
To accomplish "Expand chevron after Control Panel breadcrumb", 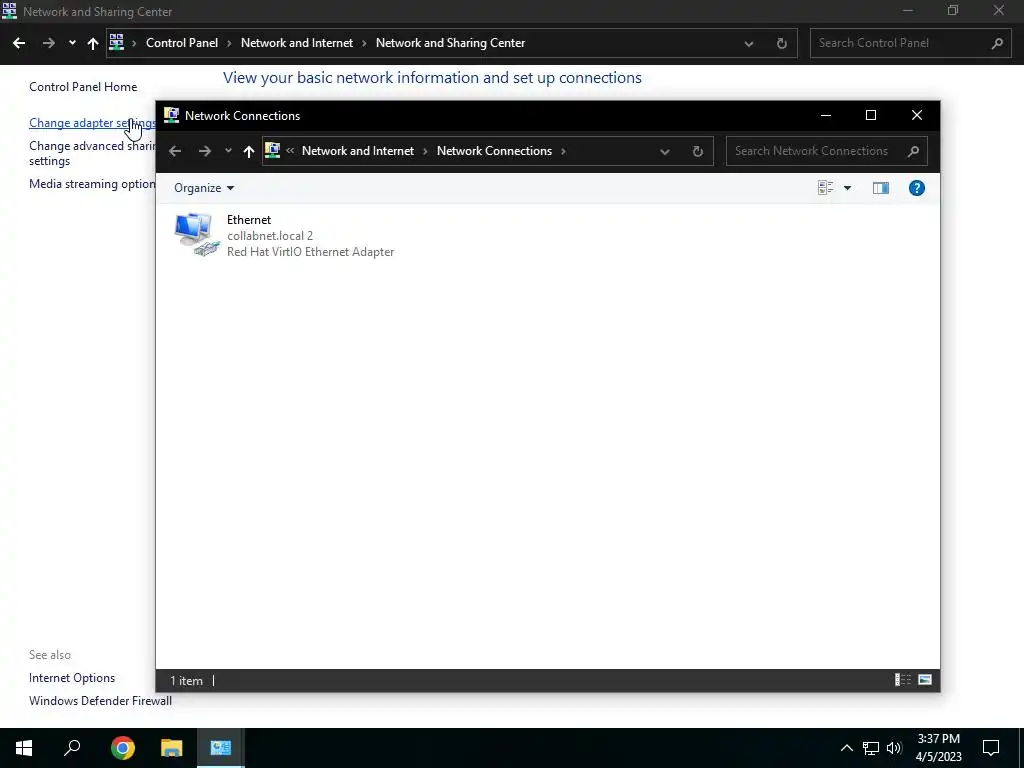I will 229,44.
